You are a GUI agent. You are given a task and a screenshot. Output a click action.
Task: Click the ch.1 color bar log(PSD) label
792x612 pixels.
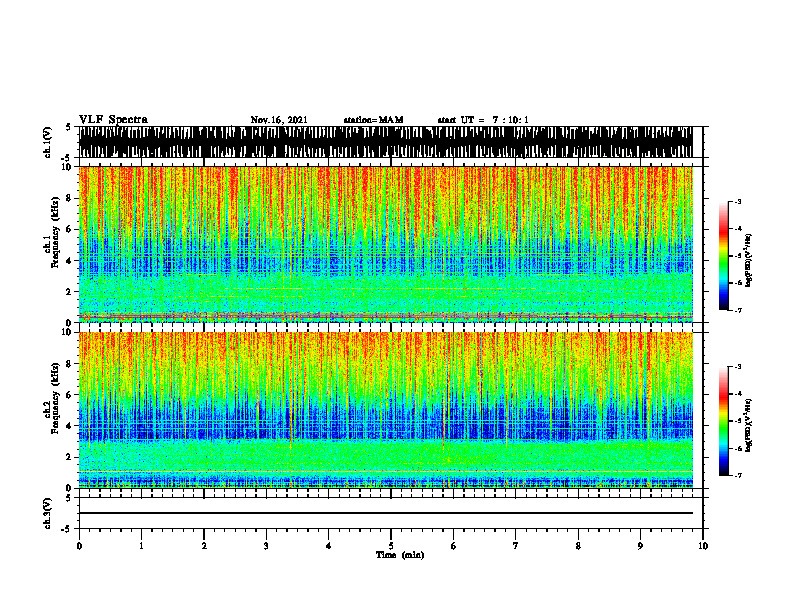[749, 261]
